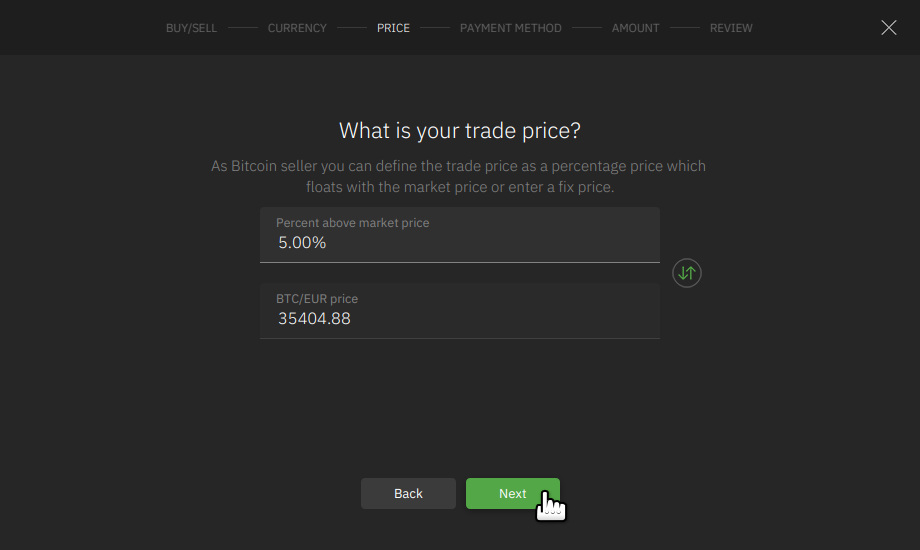Open the CURRENCY step
The image size is (920, 550).
(x=297, y=28)
